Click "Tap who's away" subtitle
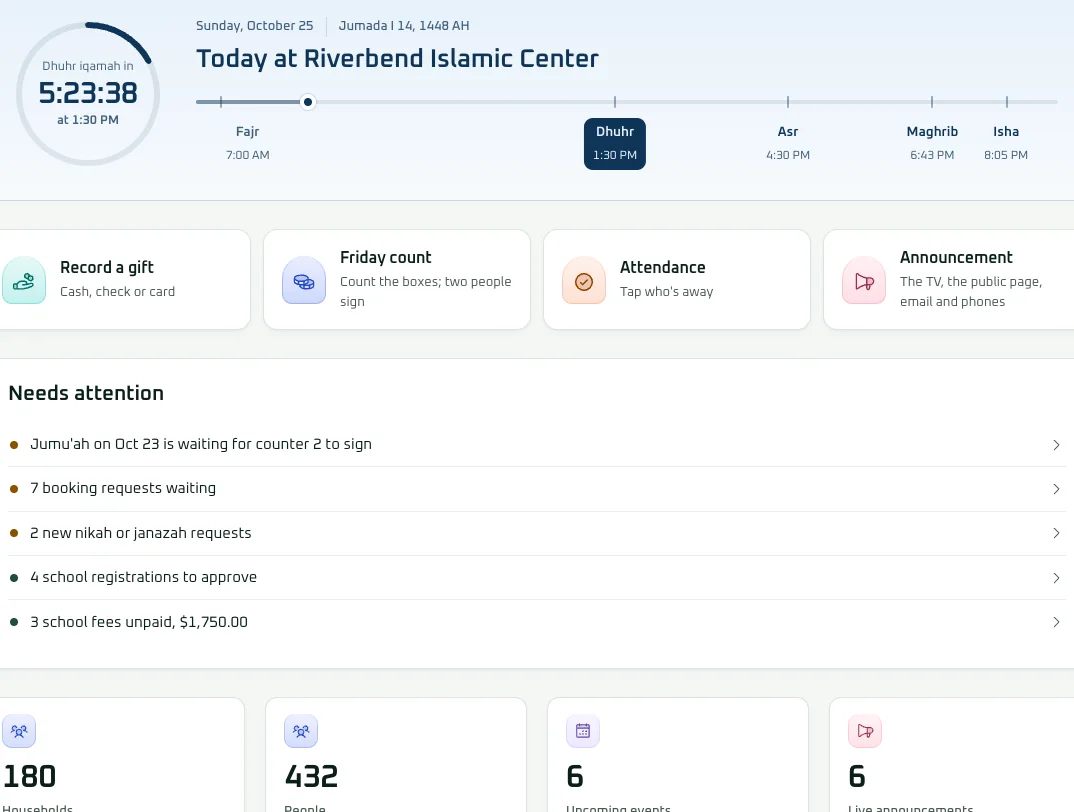 (x=666, y=291)
